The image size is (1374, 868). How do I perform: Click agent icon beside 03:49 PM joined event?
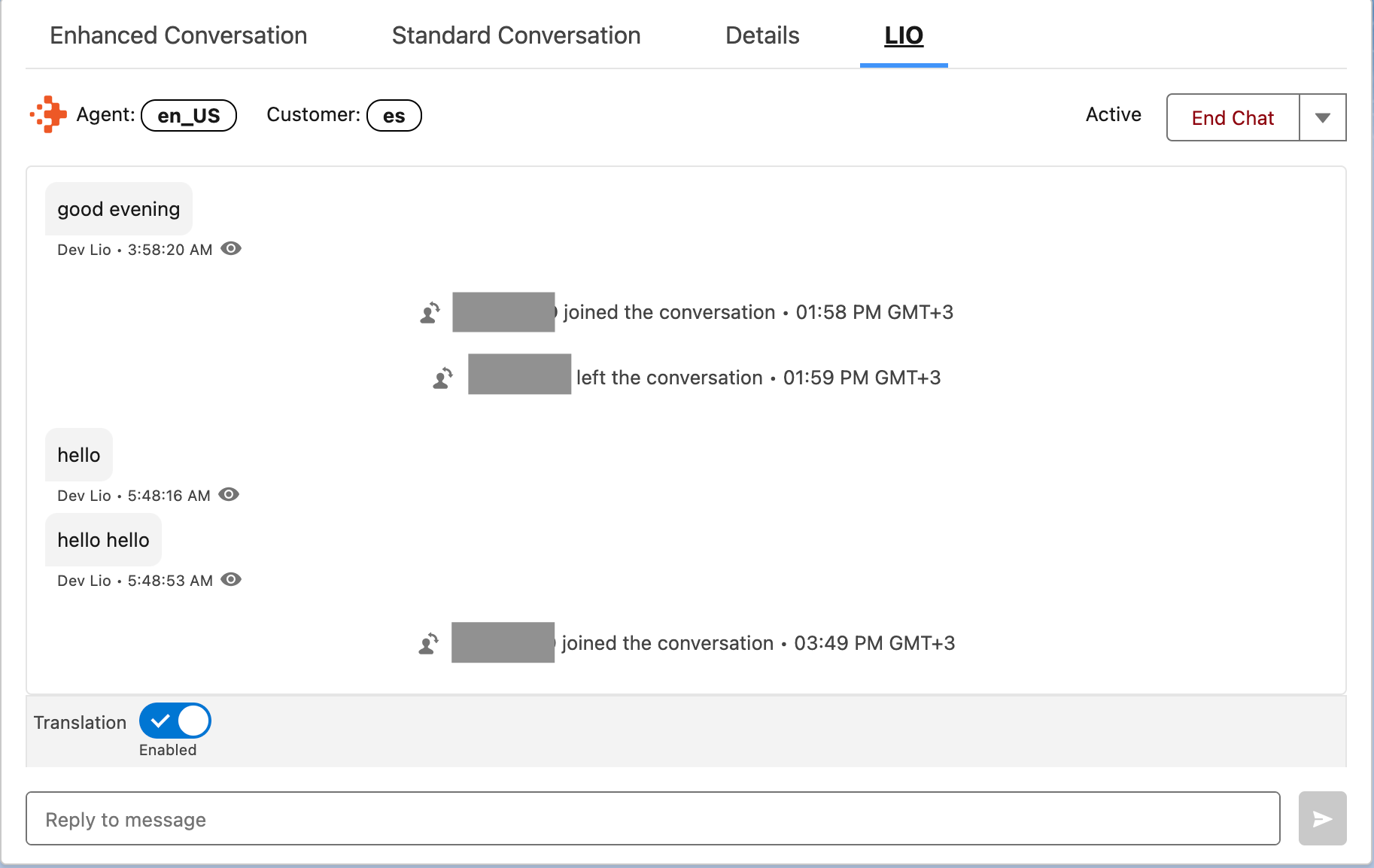429,643
